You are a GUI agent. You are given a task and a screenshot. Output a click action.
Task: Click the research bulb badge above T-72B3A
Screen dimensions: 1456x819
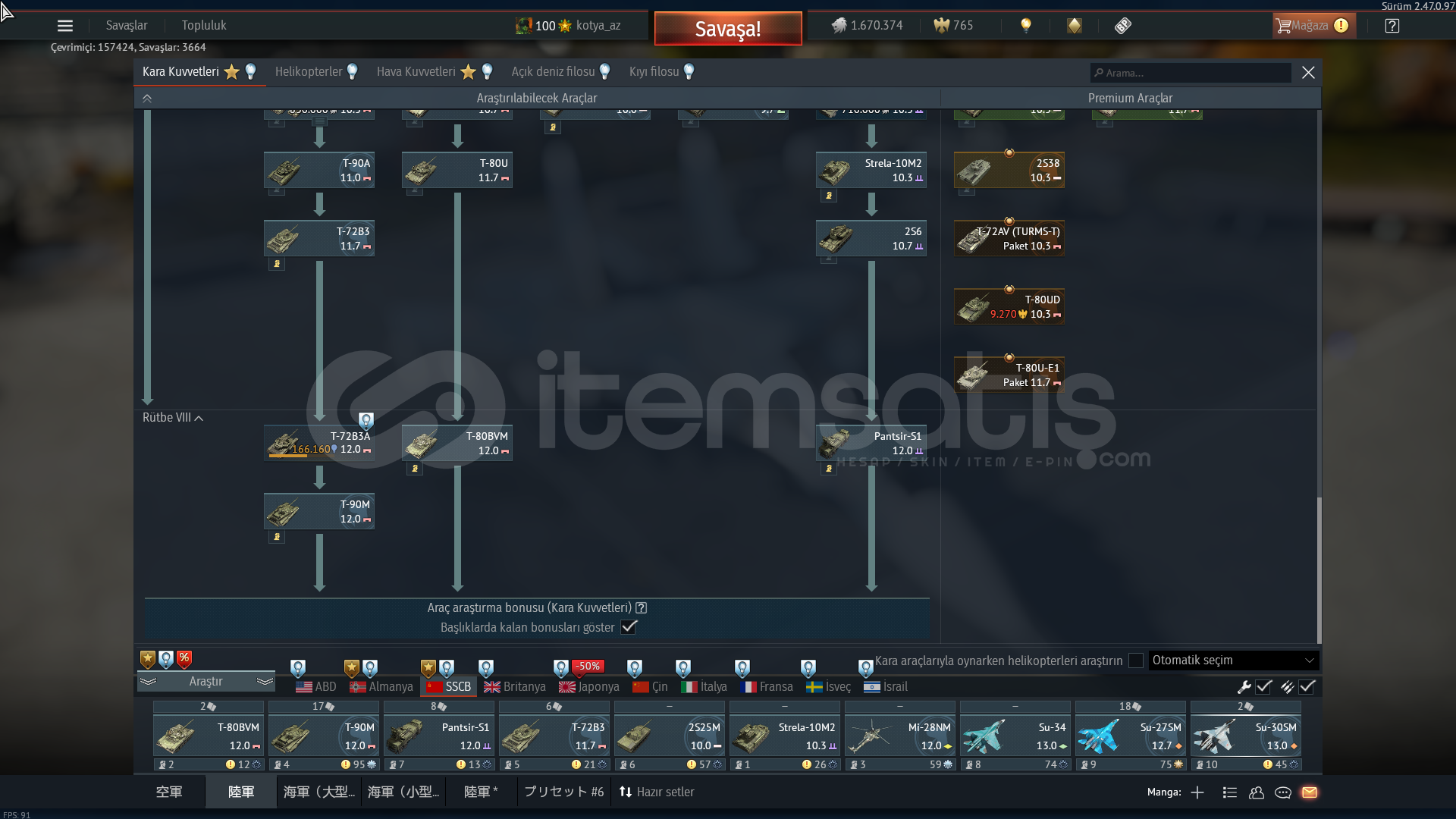click(366, 421)
